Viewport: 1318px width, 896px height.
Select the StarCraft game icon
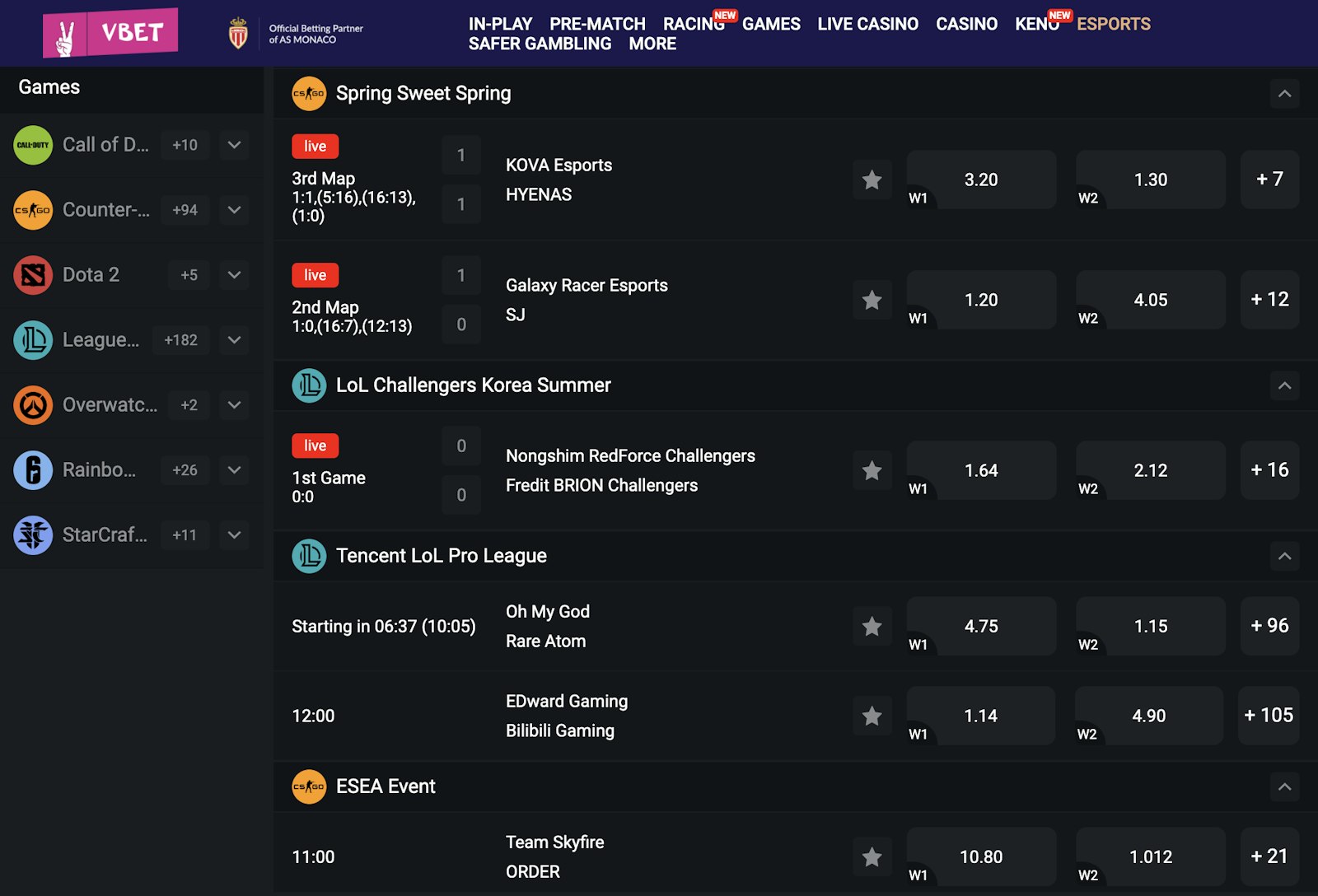coord(33,535)
